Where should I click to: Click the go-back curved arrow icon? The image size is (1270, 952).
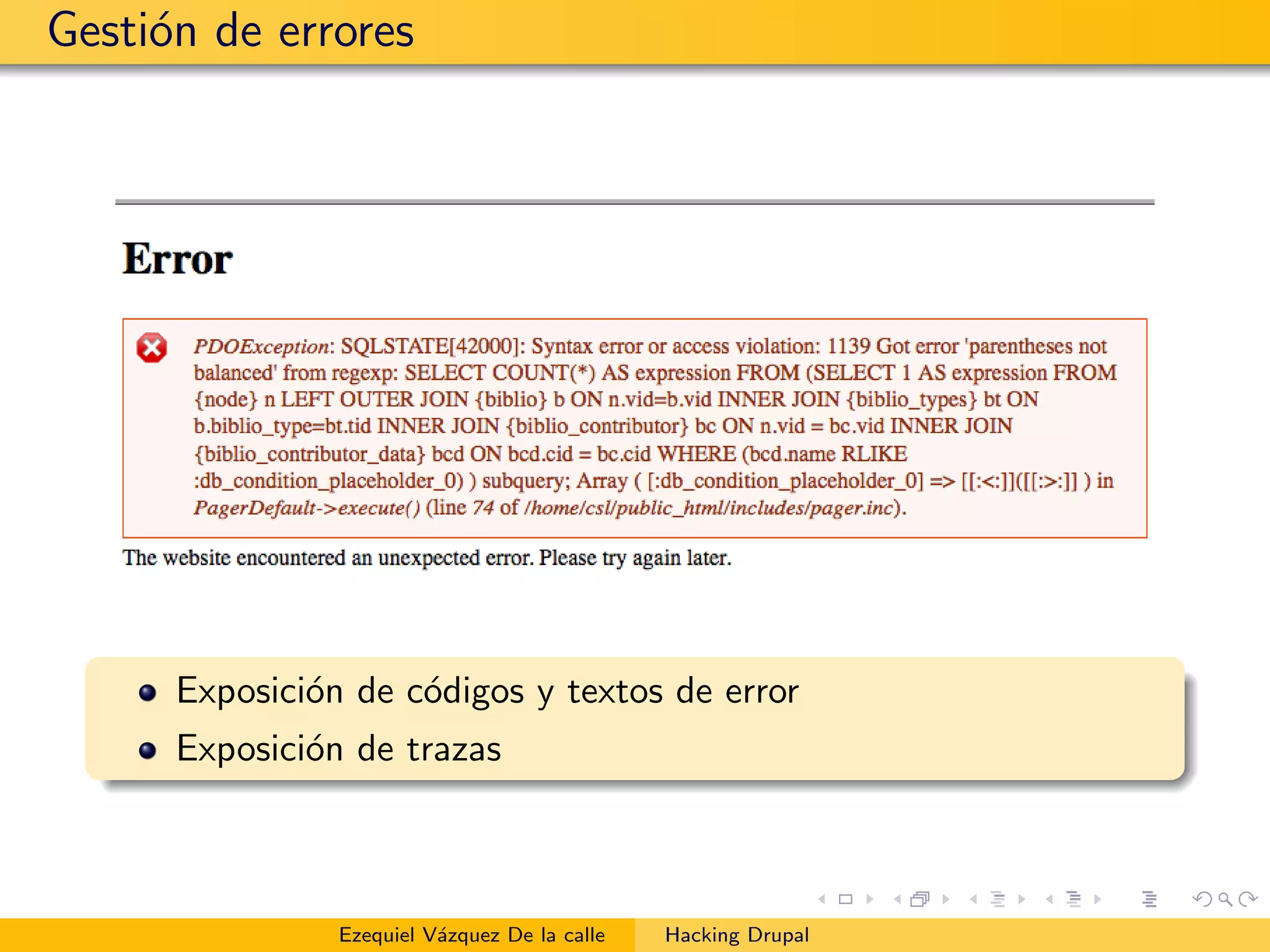(x=1202, y=899)
